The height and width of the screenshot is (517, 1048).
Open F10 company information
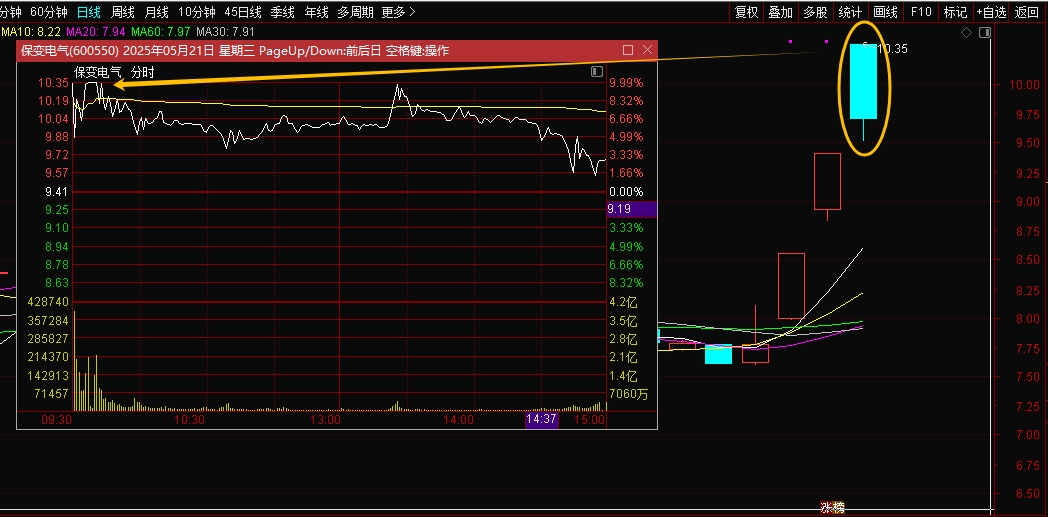pyautogui.click(x=920, y=12)
